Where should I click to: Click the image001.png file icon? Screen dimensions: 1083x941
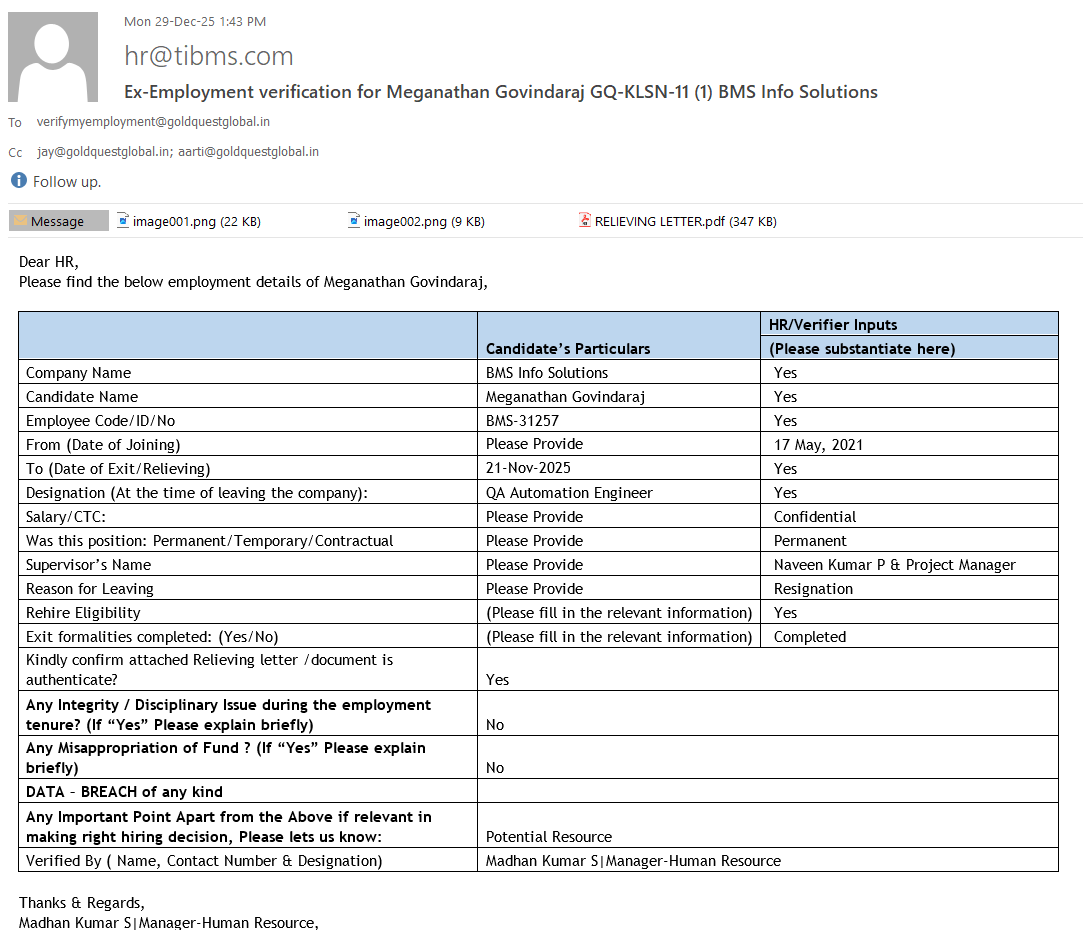123,221
